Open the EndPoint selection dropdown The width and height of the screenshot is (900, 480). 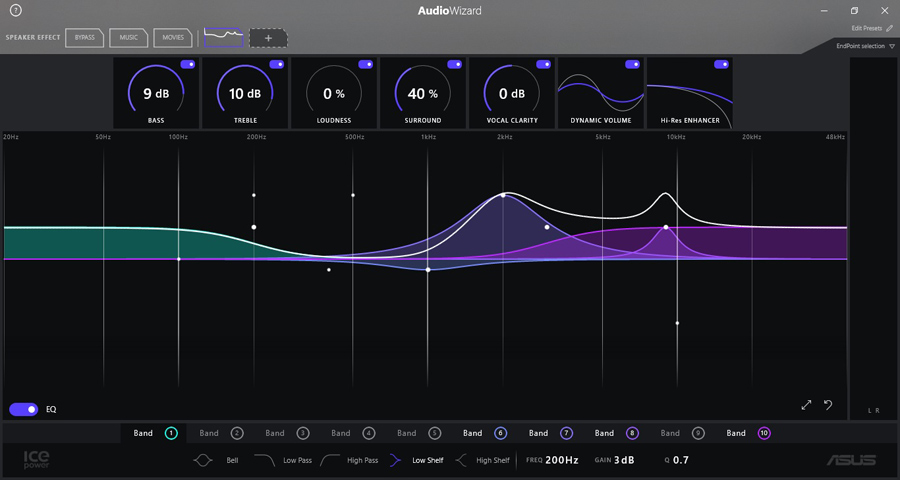click(866, 46)
